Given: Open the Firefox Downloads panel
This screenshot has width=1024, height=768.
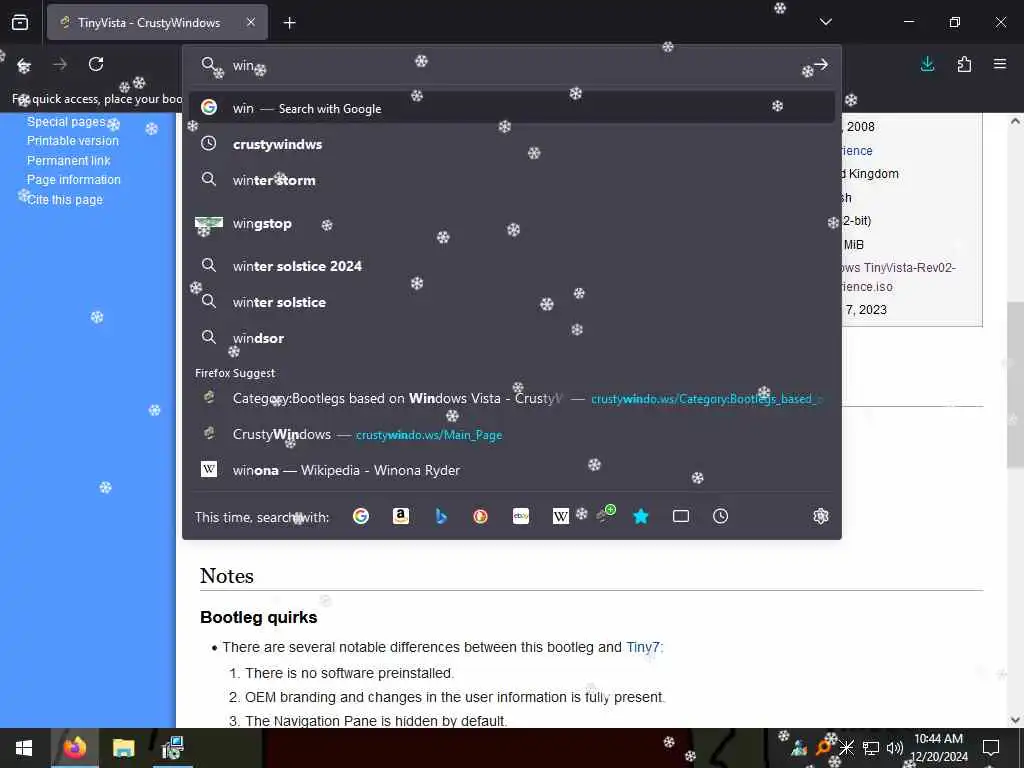Looking at the screenshot, I should pyautogui.click(x=927, y=64).
